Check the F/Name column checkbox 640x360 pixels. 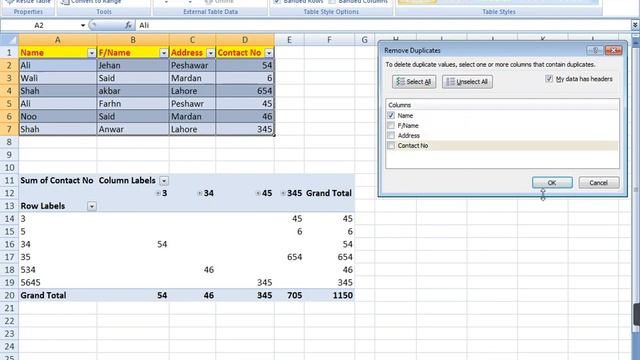pyautogui.click(x=391, y=125)
